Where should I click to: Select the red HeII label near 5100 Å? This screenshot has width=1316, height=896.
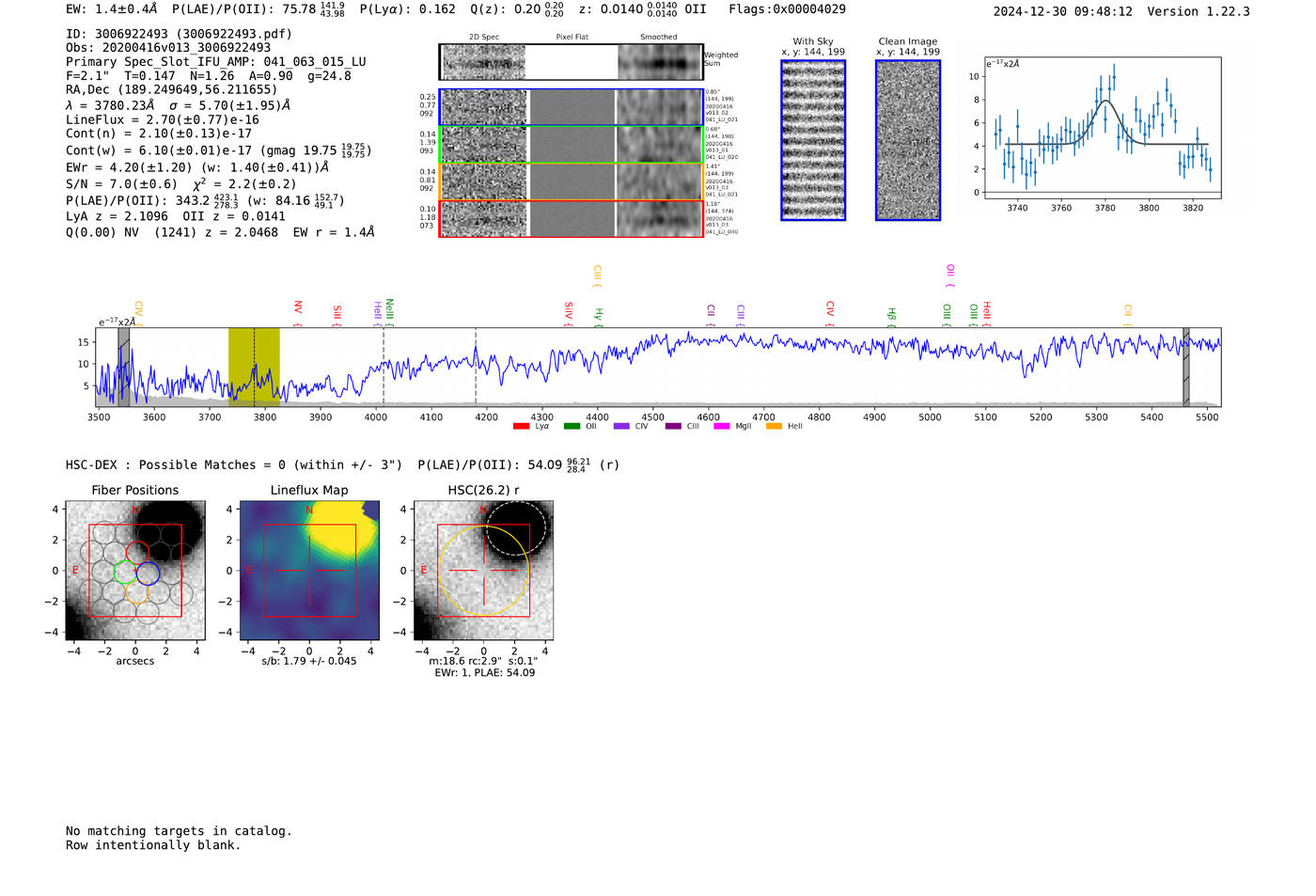point(987,313)
